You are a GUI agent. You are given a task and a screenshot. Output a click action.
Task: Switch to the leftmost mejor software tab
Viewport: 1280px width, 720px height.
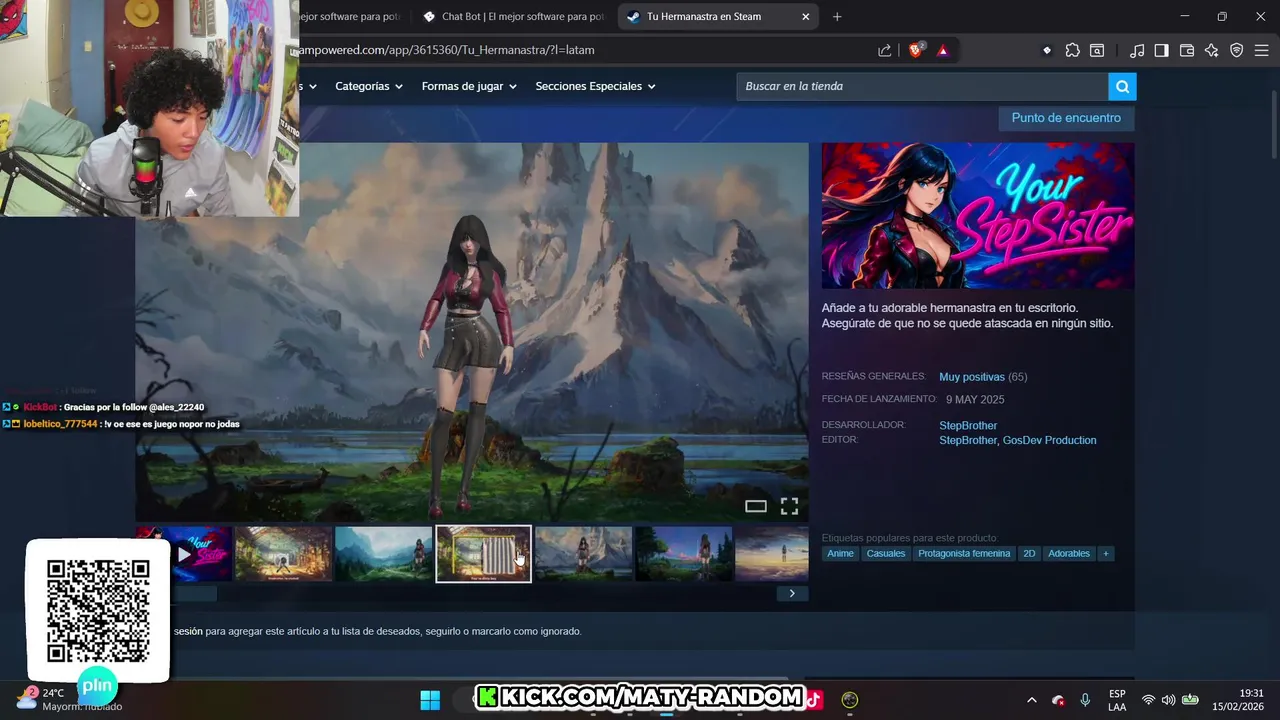click(x=349, y=16)
